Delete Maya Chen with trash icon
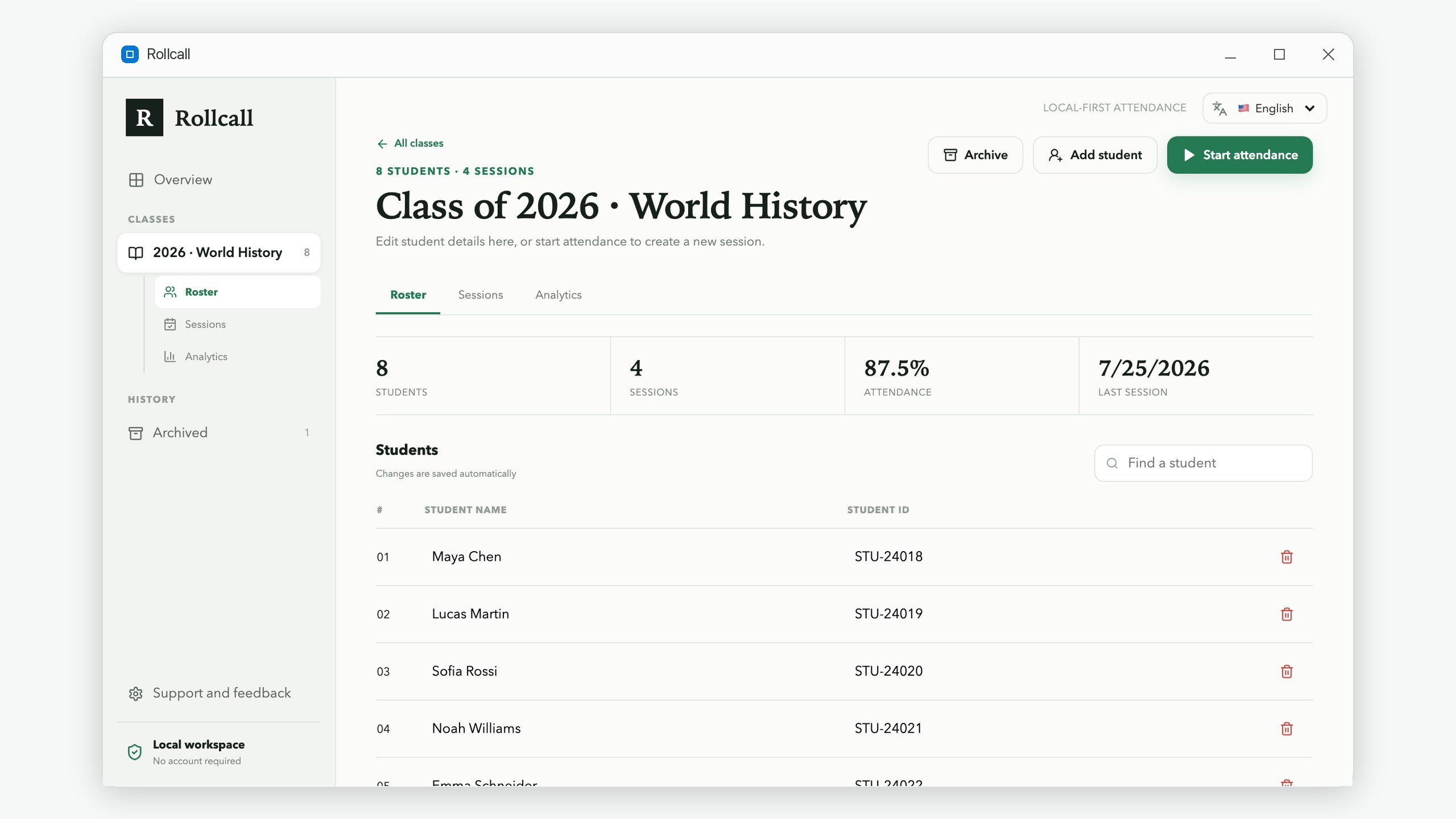Image resolution: width=1456 pixels, height=819 pixels. [x=1287, y=557]
